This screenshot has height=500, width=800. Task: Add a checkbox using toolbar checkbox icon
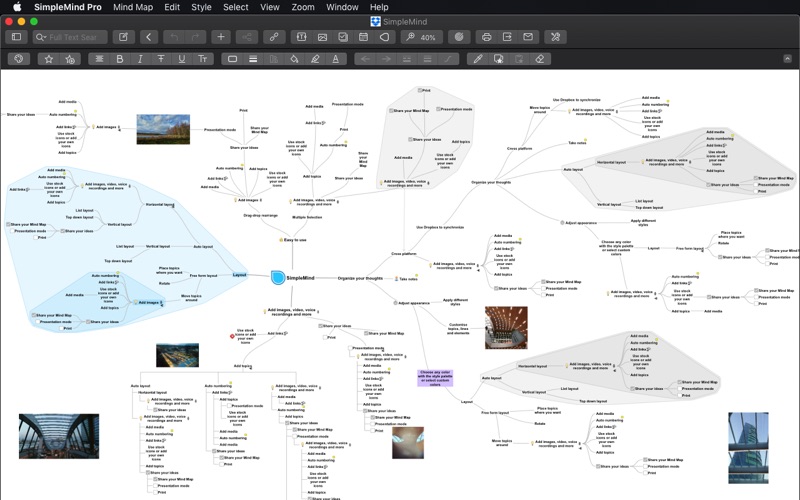tap(343, 37)
